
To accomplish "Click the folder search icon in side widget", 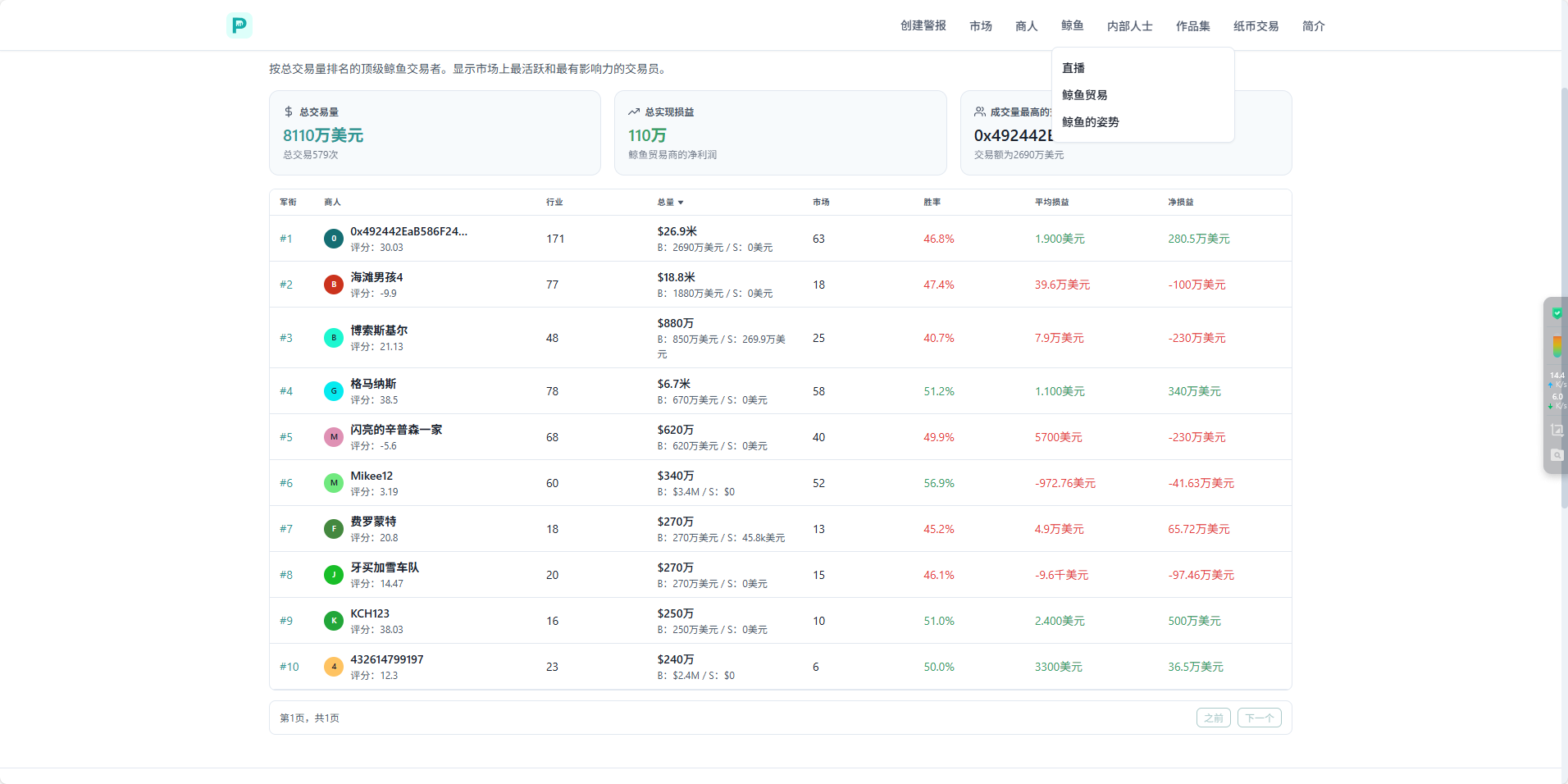I will (1557, 455).
